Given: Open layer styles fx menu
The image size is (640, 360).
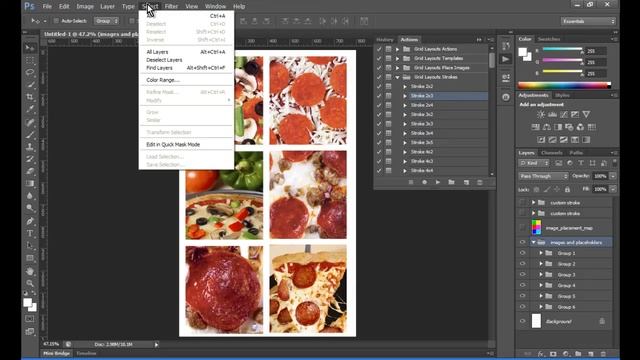Looking at the screenshot, I should (x=541, y=354).
